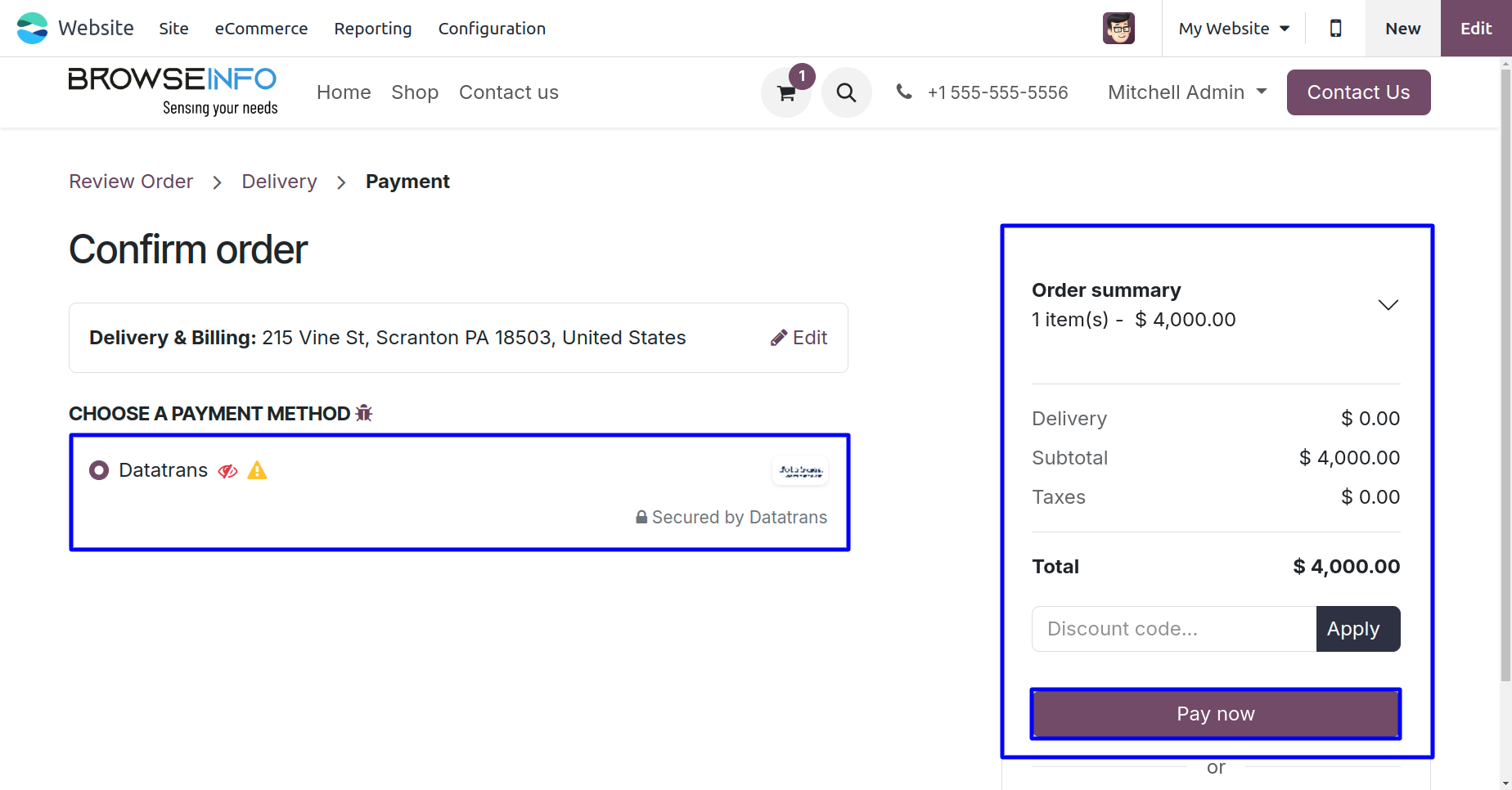
Task: Click the Datatrans provider logo thumbnail
Action: tap(800, 471)
